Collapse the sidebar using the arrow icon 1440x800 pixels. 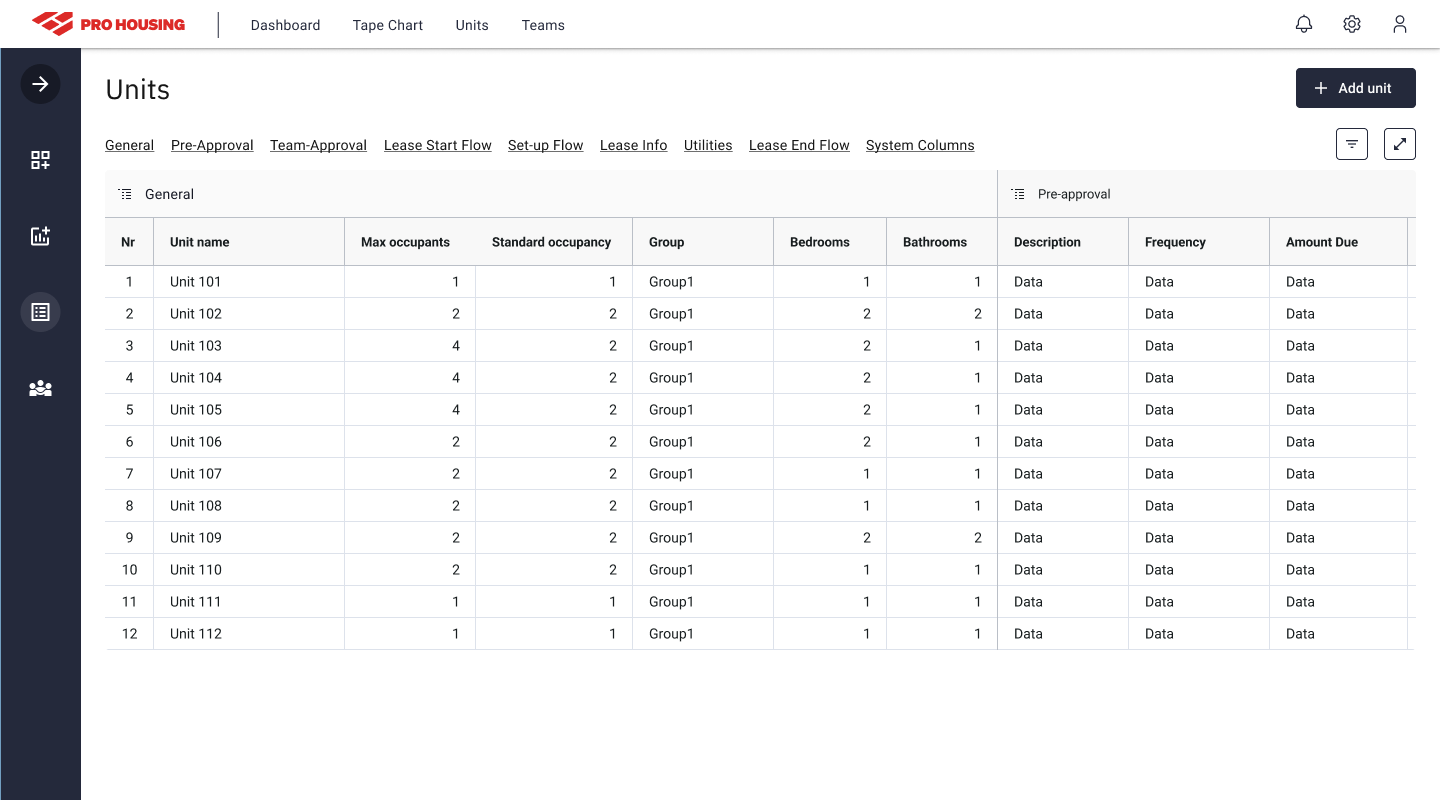(40, 84)
